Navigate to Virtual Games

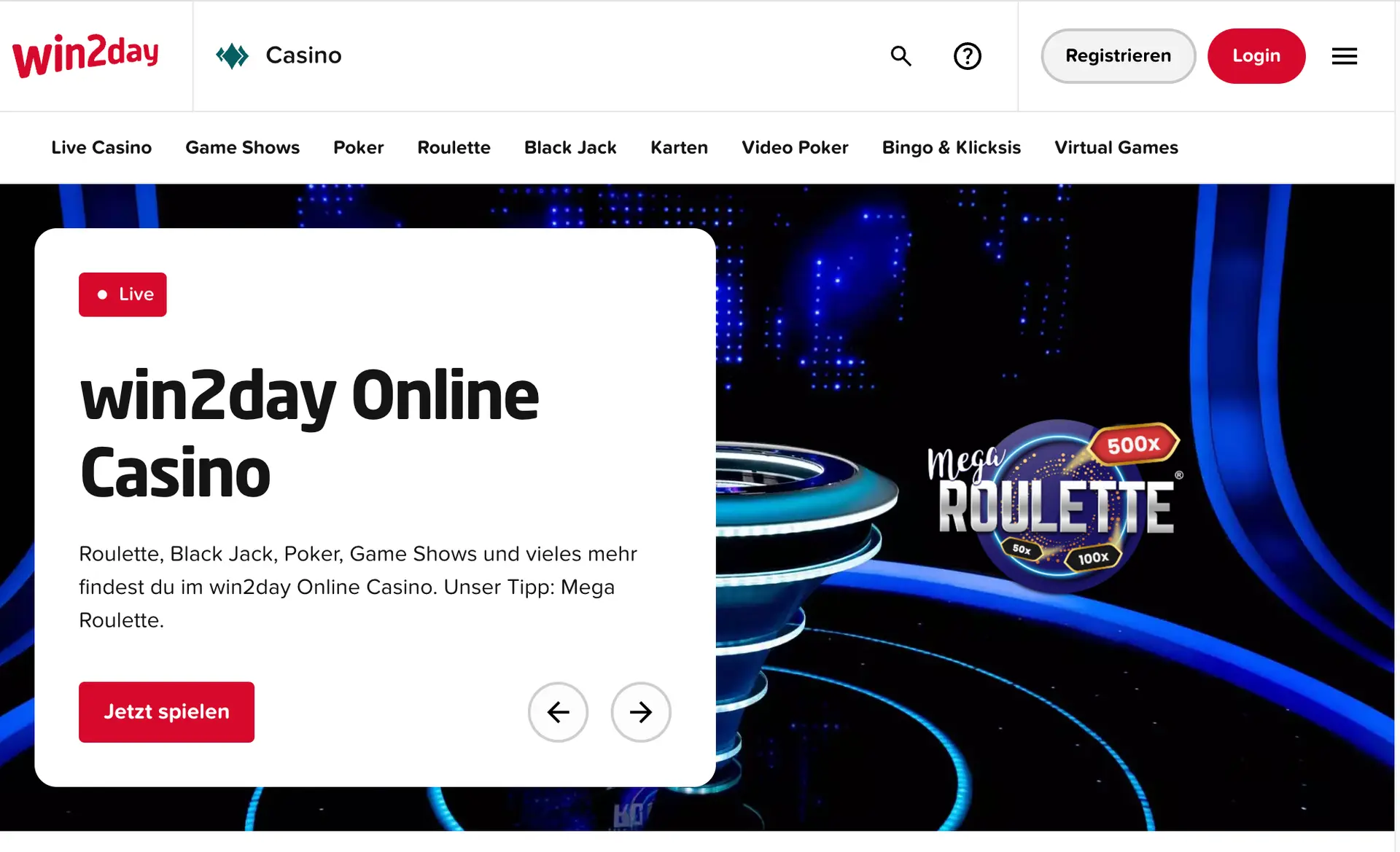(1116, 147)
